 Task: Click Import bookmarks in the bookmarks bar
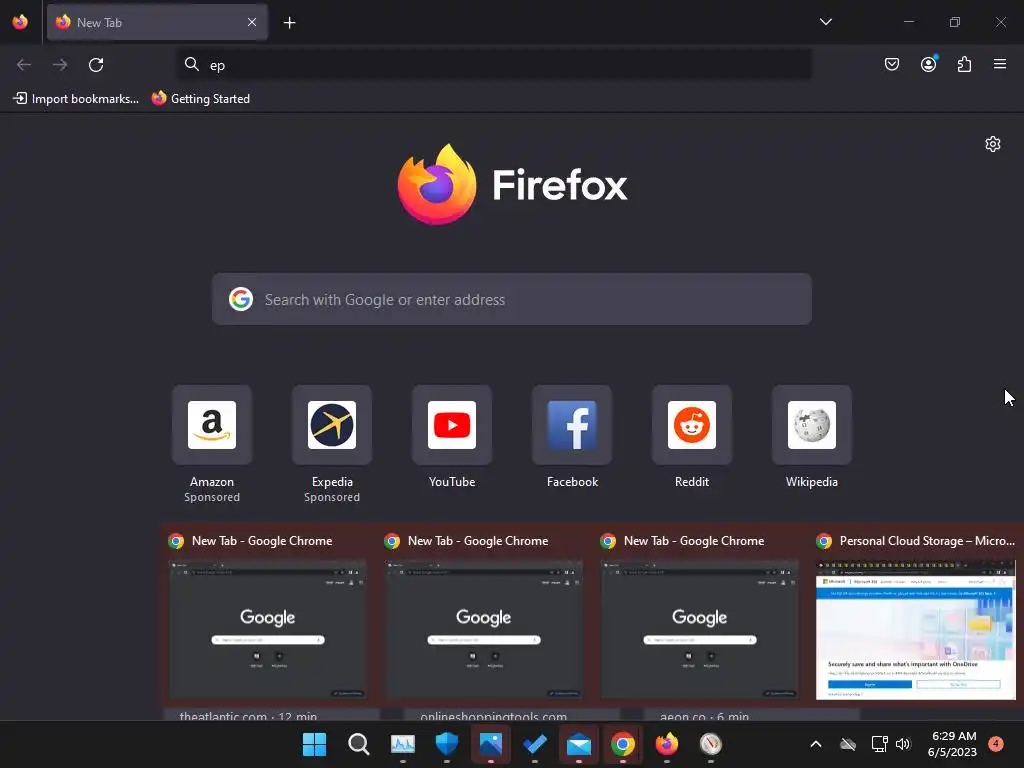click(76, 99)
